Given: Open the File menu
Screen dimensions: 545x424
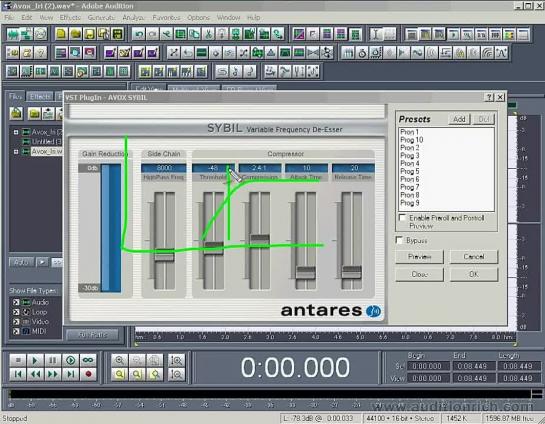Looking at the screenshot, I should (x=9, y=17).
